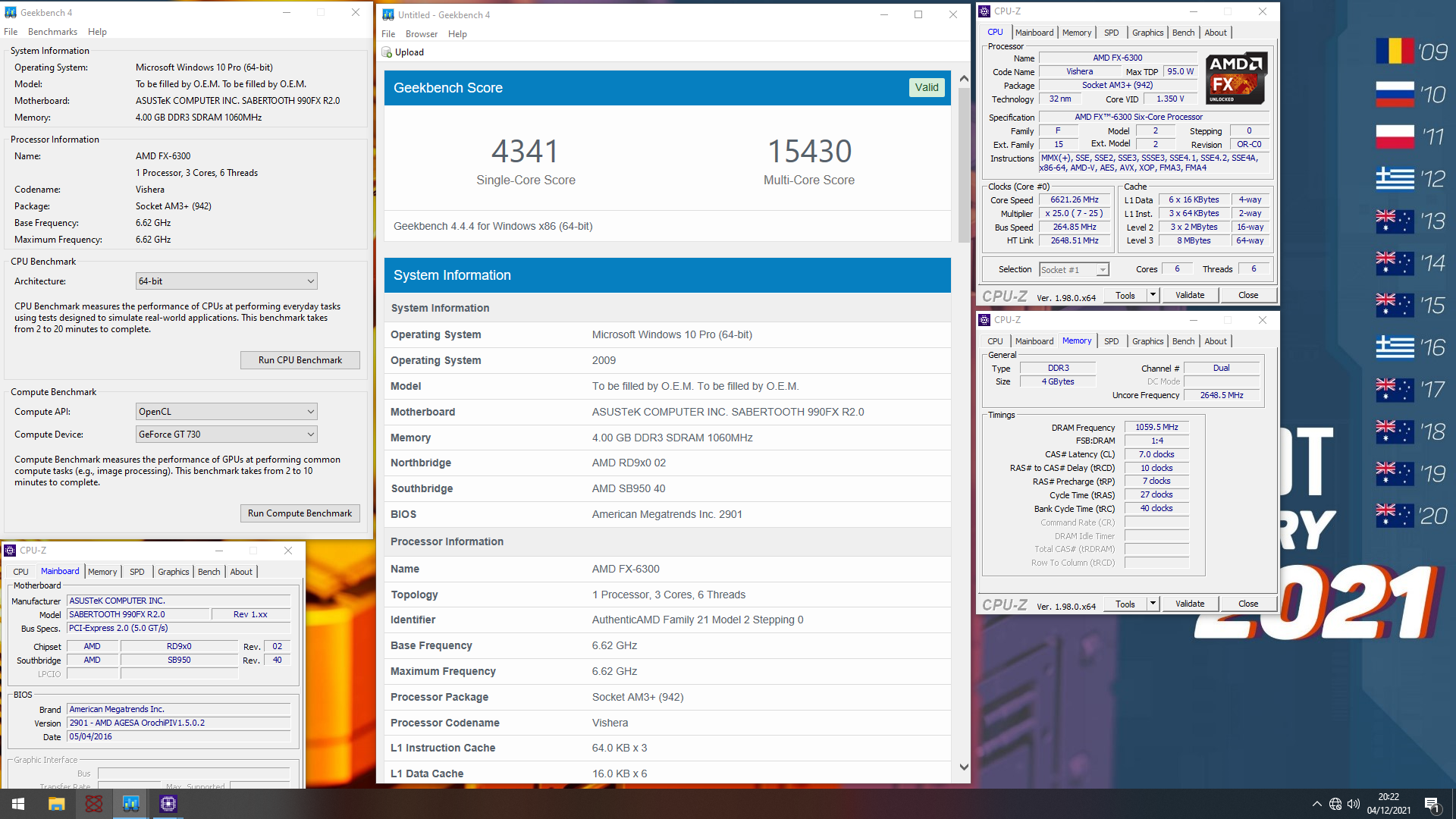Open the Benchmarks menu

52,32
